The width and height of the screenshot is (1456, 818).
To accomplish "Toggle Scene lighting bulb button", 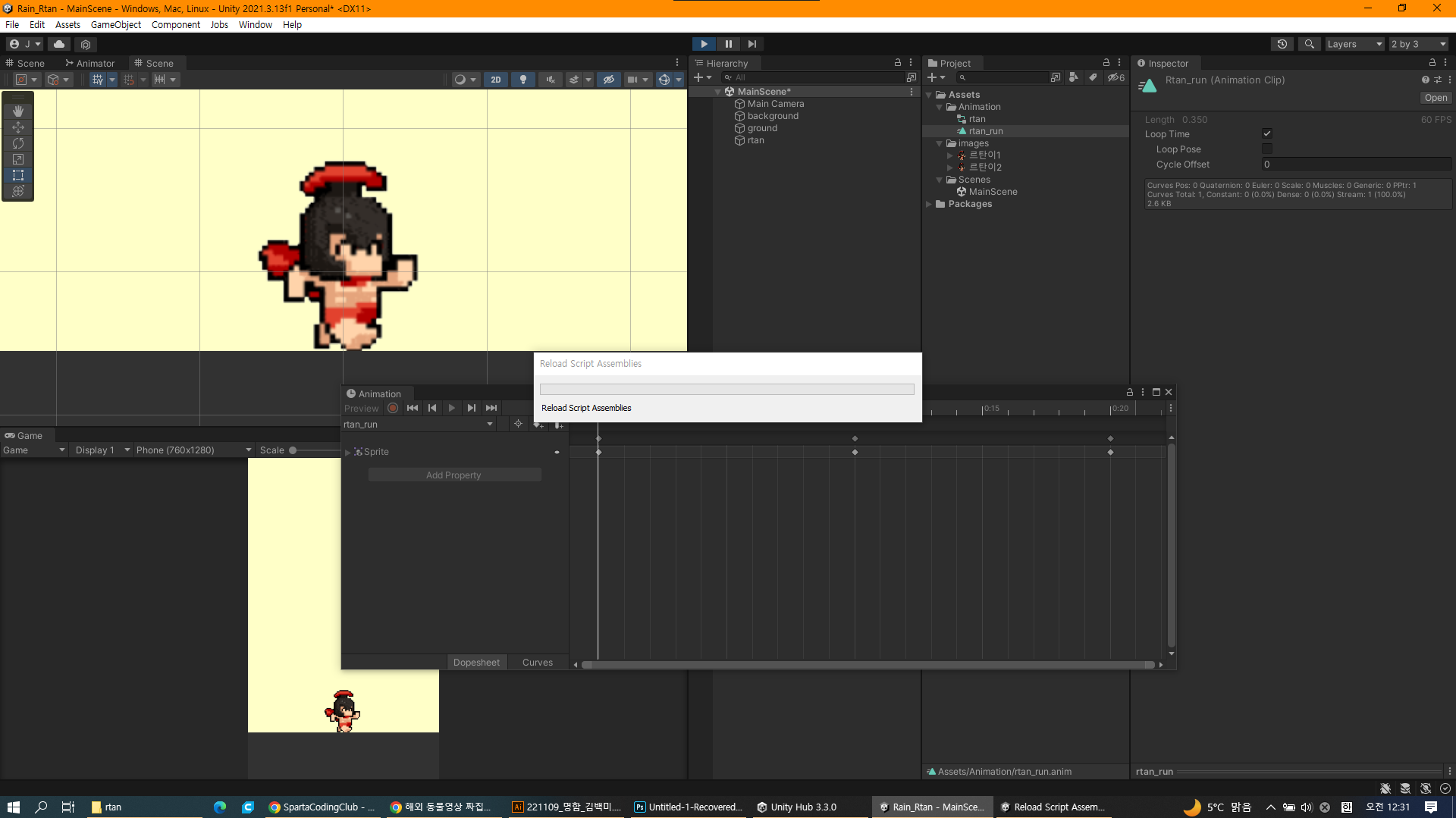I will [523, 80].
